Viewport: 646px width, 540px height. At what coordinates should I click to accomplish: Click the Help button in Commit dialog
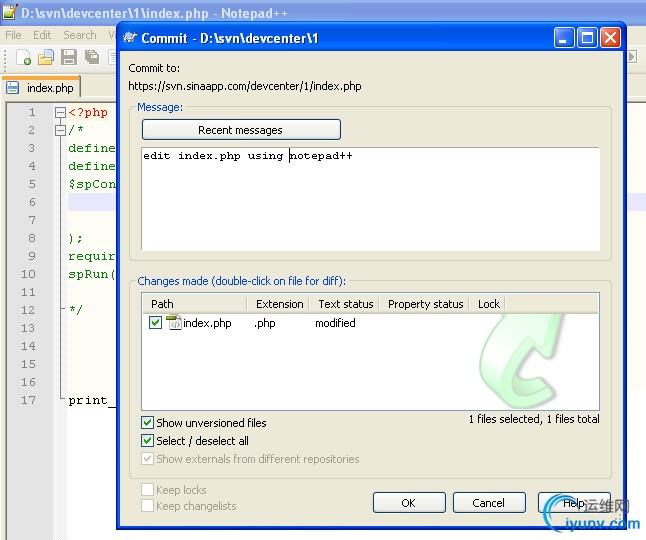point(574,503)
